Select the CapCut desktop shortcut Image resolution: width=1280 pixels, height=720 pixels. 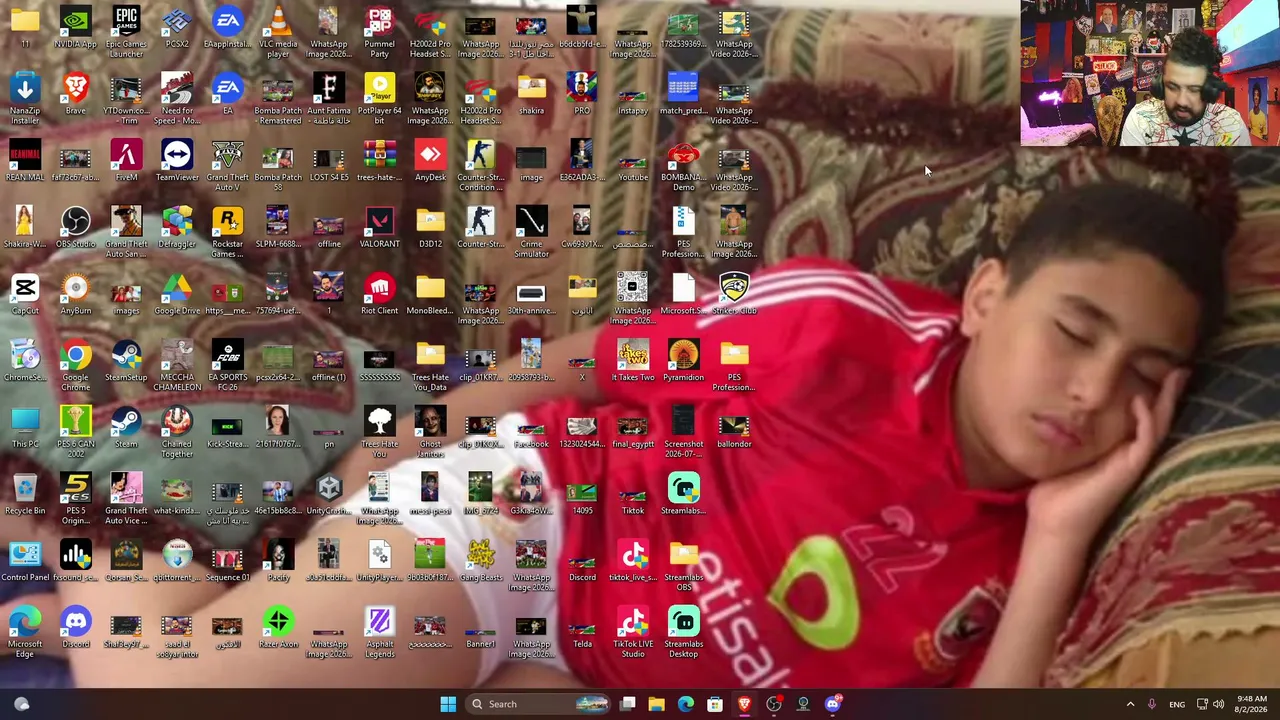point(25,295)
